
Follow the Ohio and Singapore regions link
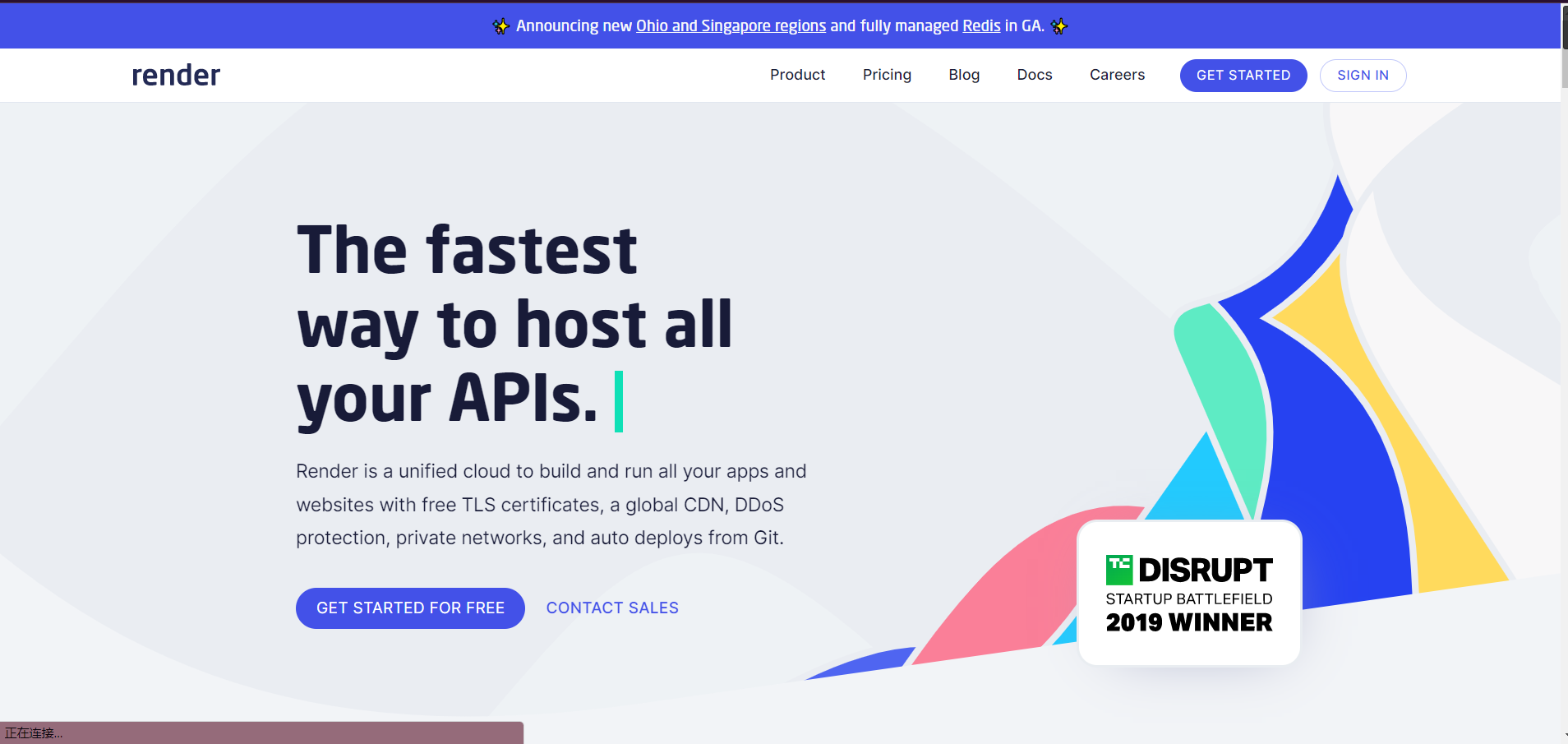pos(731,26)
